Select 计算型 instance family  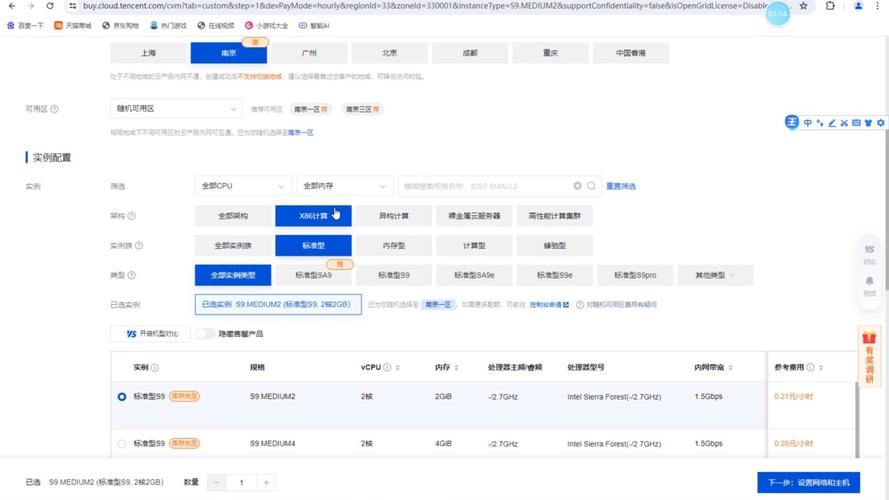[x=475, y=245]
